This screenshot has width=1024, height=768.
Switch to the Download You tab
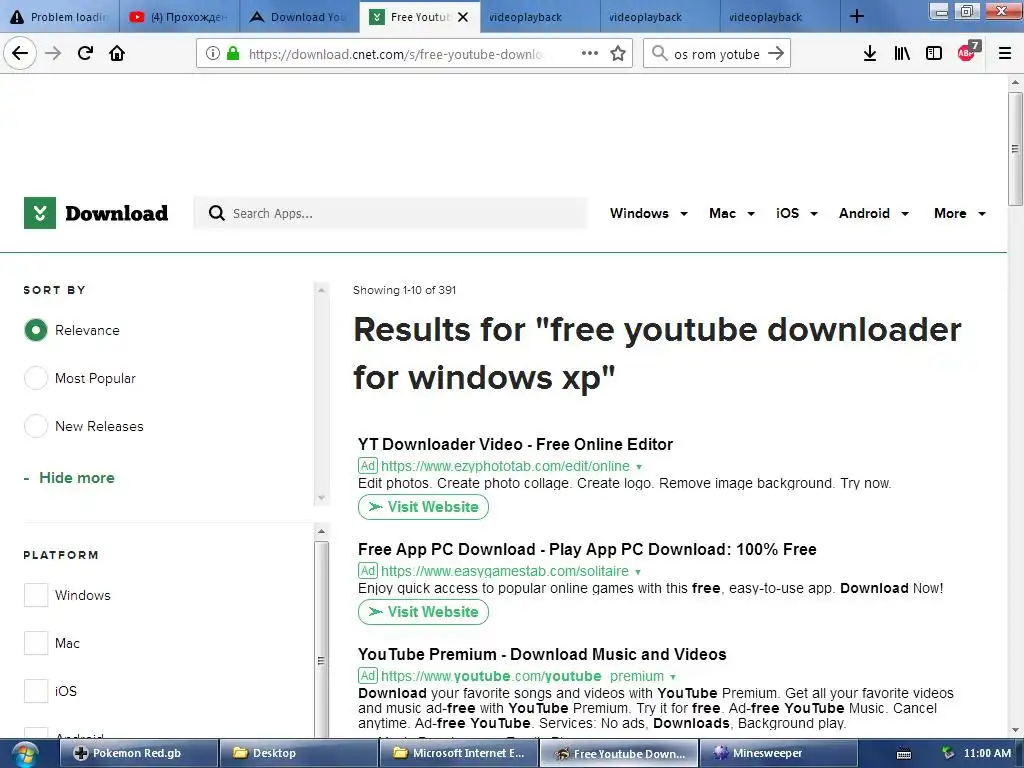[x=298, y=16]
